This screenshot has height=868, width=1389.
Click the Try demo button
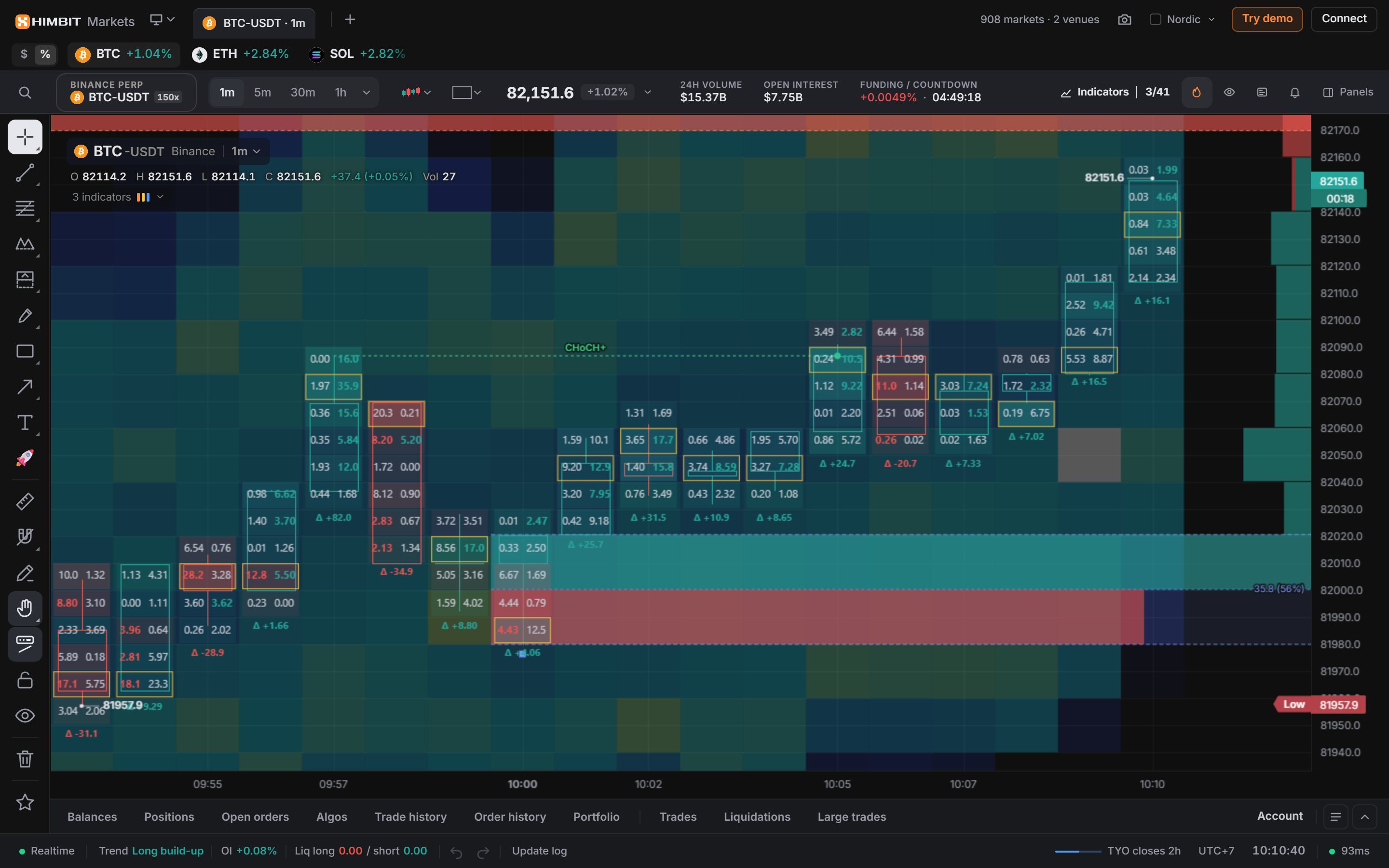point(1267,19)
